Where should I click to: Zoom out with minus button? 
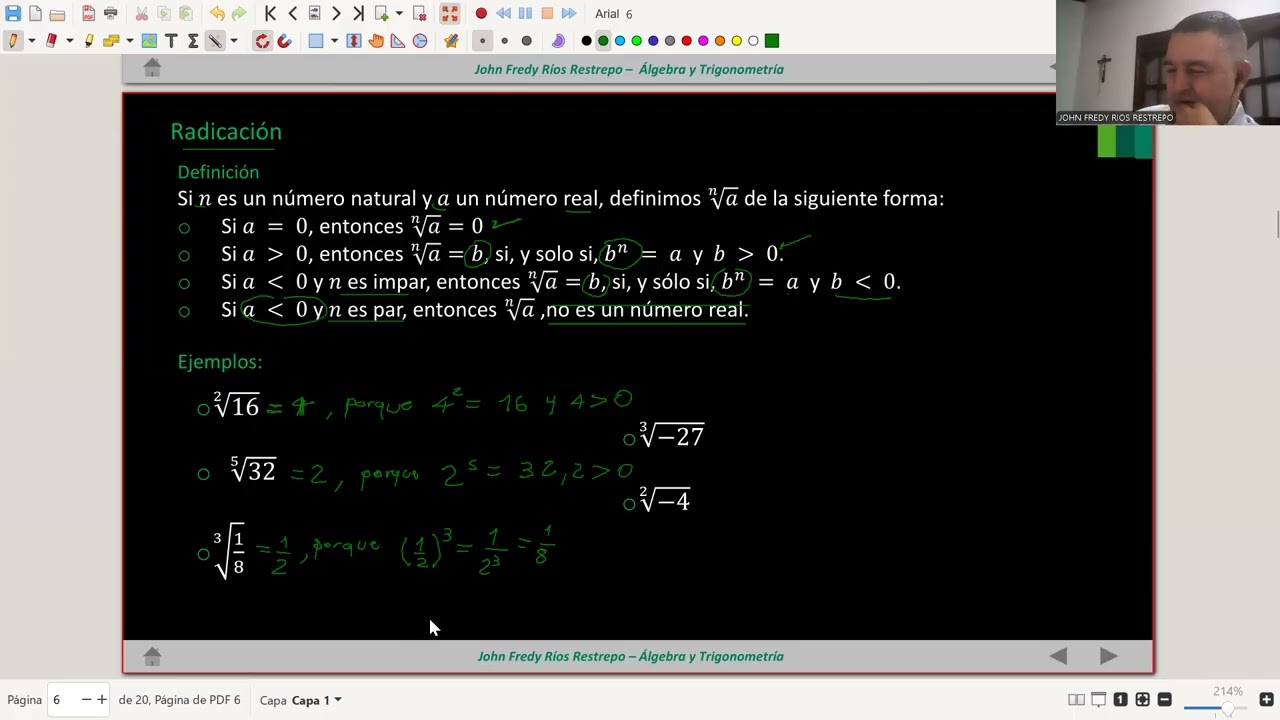[1165, 699]
